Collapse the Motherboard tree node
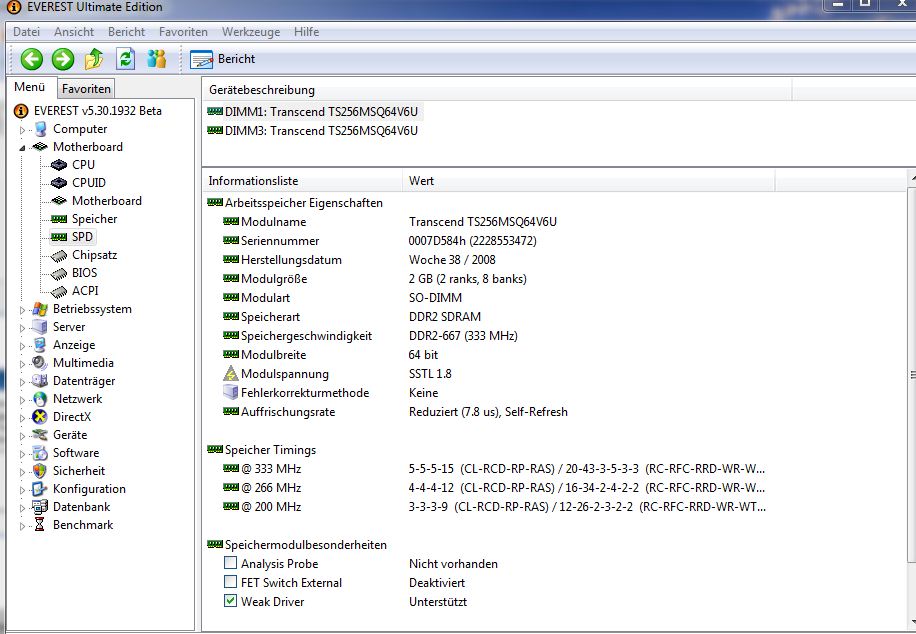This screenshot has width=916, height=634. [22, 148]
